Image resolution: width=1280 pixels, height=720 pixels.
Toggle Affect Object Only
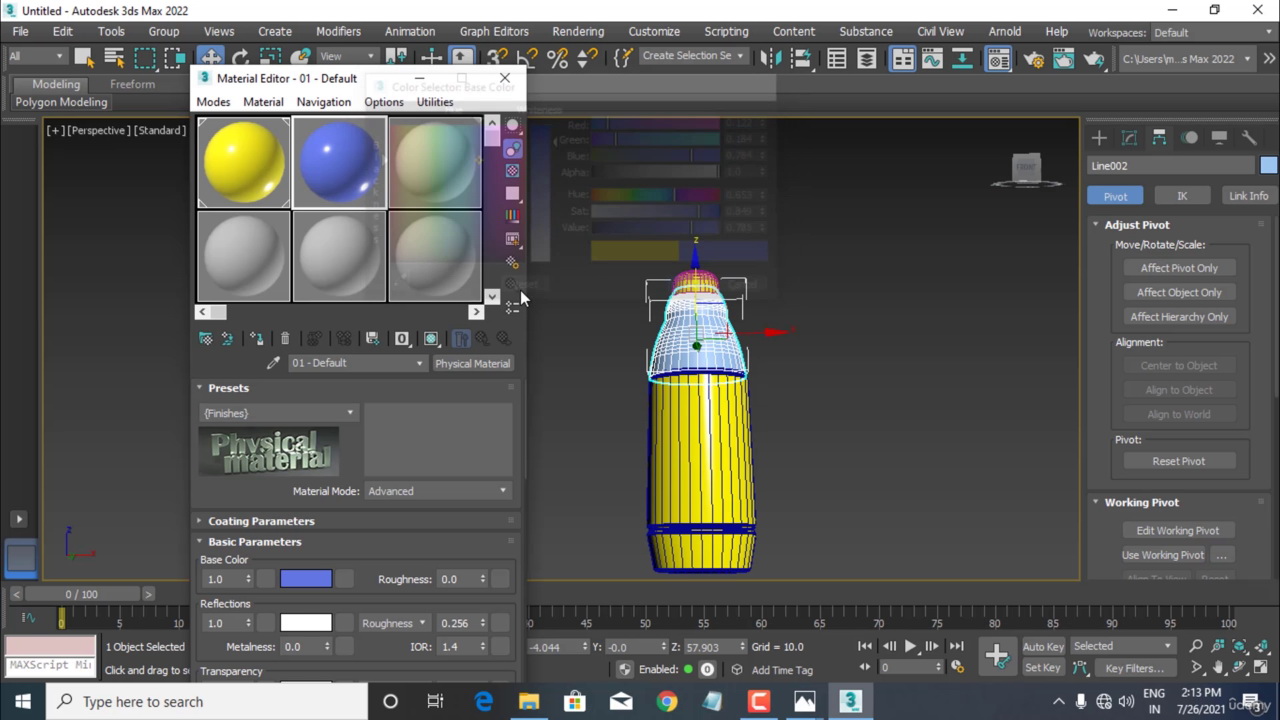click(1179, 292)
